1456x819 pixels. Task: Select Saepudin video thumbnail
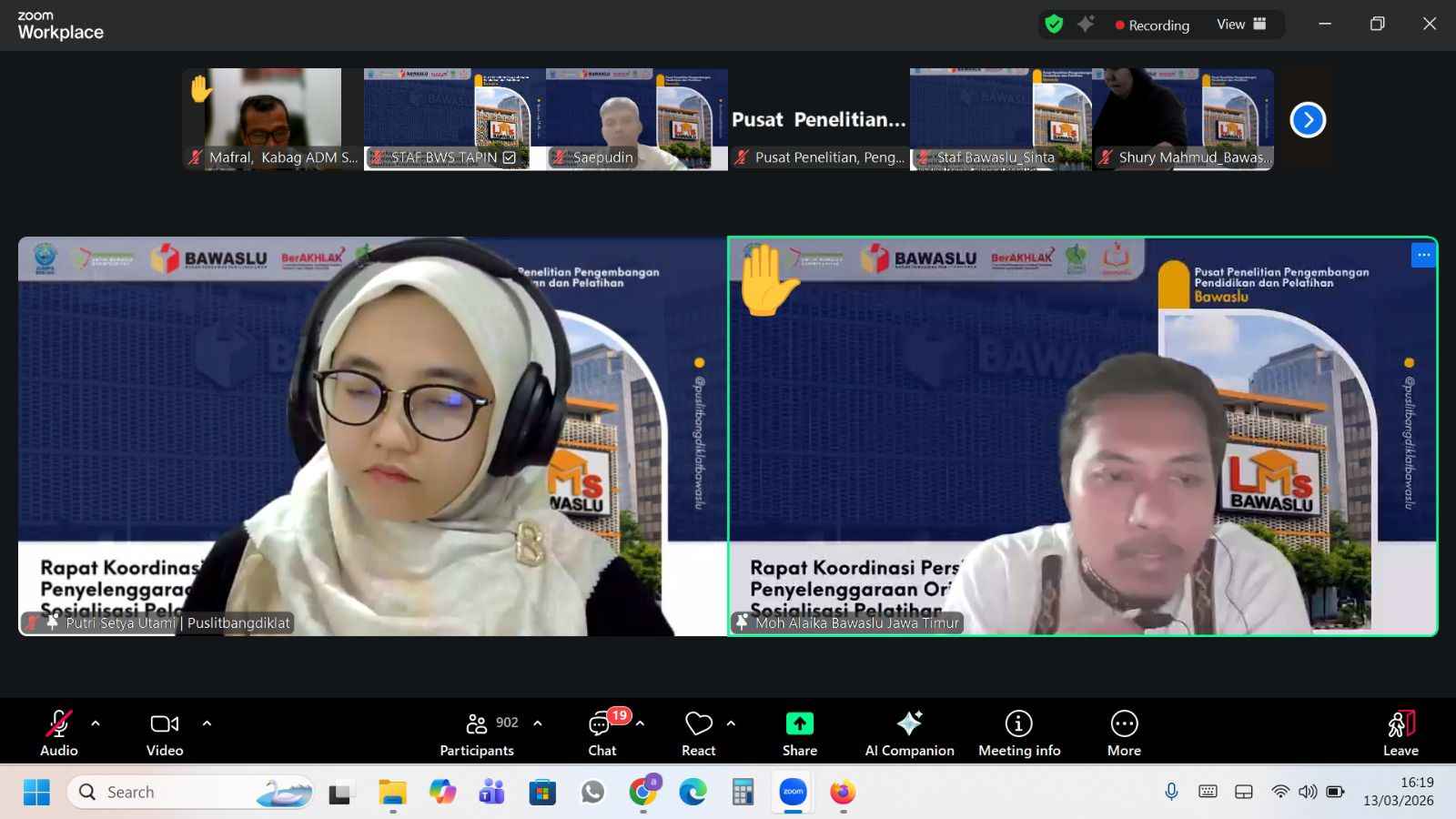[636, 119]
